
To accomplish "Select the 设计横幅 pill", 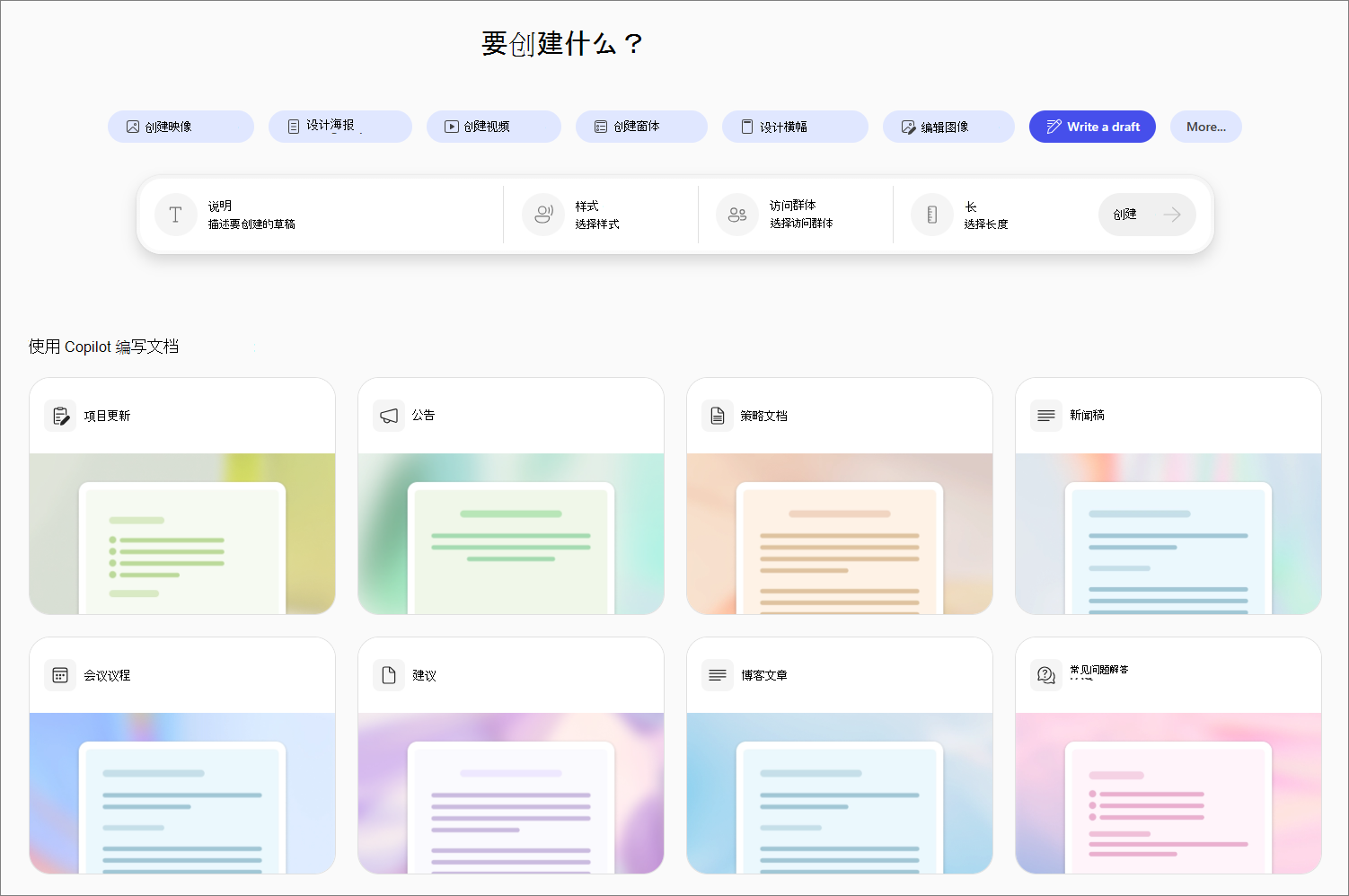I will 795,127.
